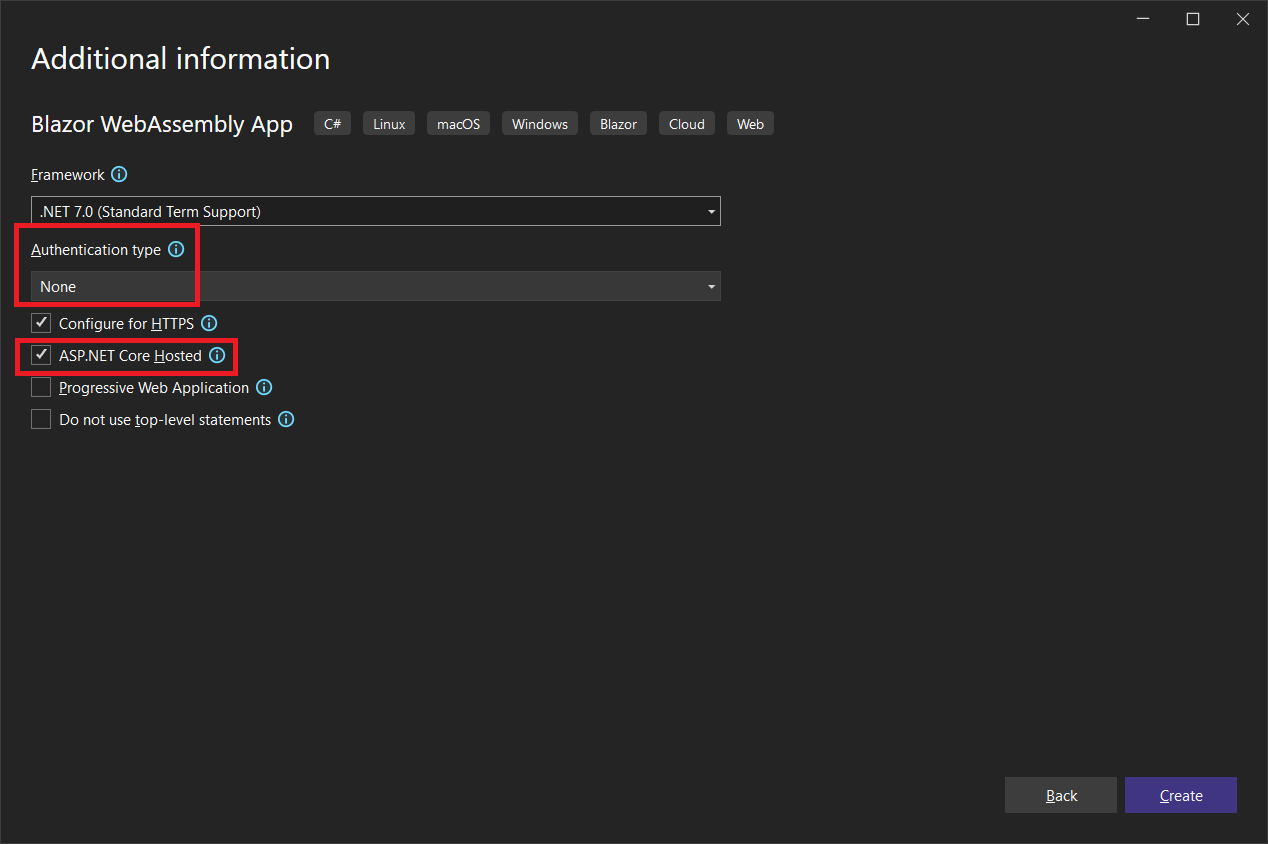
Task: Click the Additional information heading
Action: (x=181, y=59)
